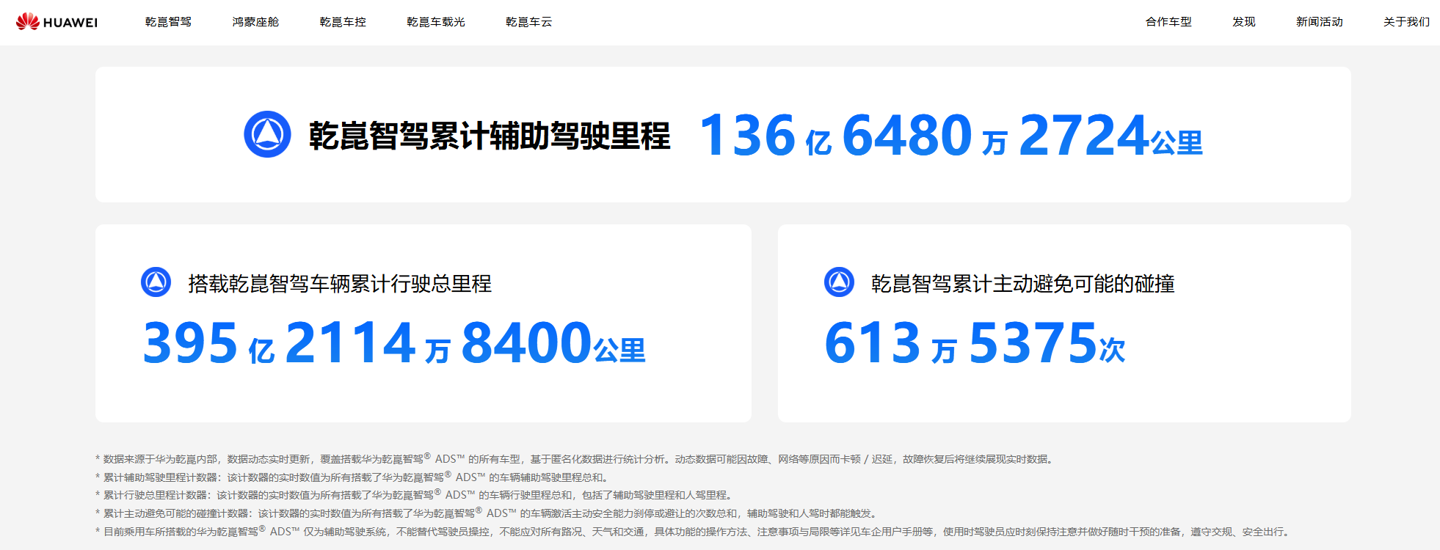Click the icon beside 乾崑智驾累计主动避免可能的碰撞
1440x550 pixels.
pos(839,283)
